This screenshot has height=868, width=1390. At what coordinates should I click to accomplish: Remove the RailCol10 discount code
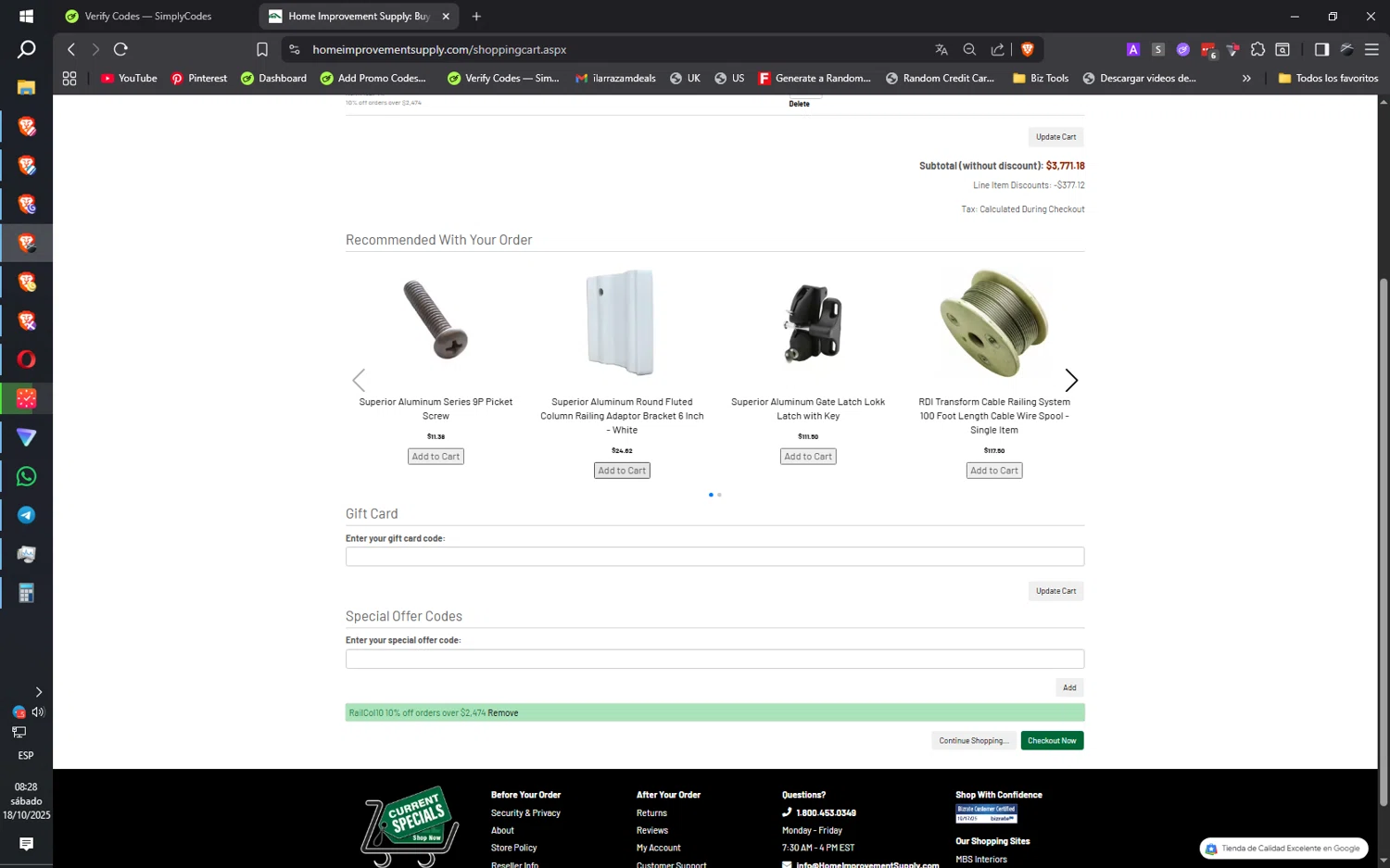point(503,712)
